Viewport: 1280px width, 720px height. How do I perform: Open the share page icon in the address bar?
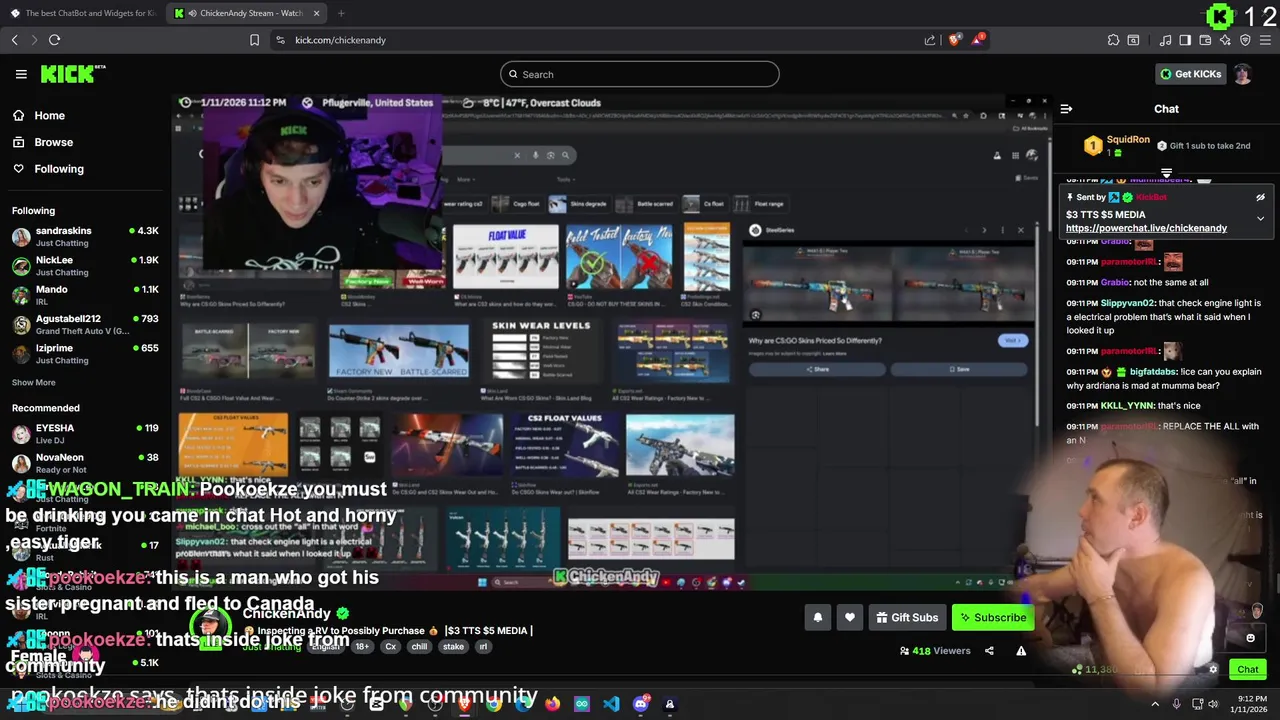(x=930, y=40)
